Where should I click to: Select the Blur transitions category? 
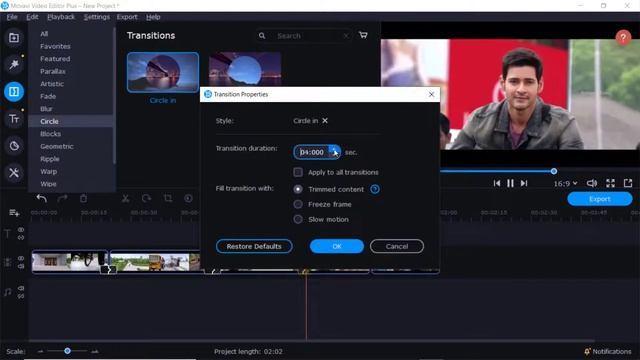[x=46, y=109]
